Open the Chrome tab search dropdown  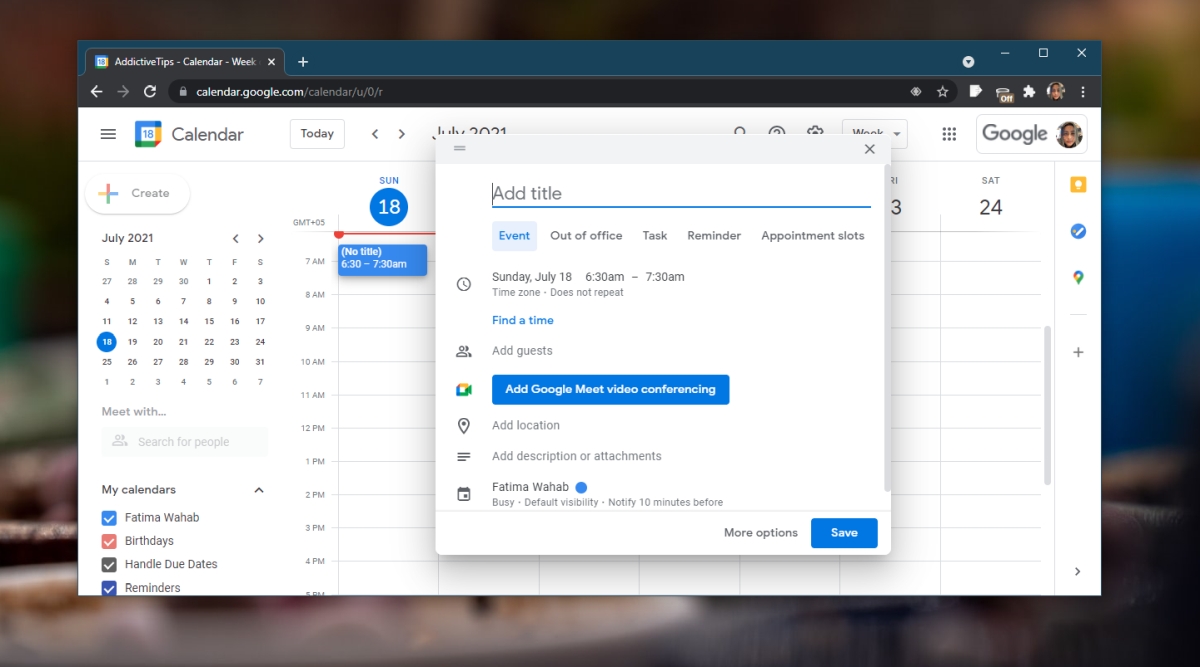(968, 61)
